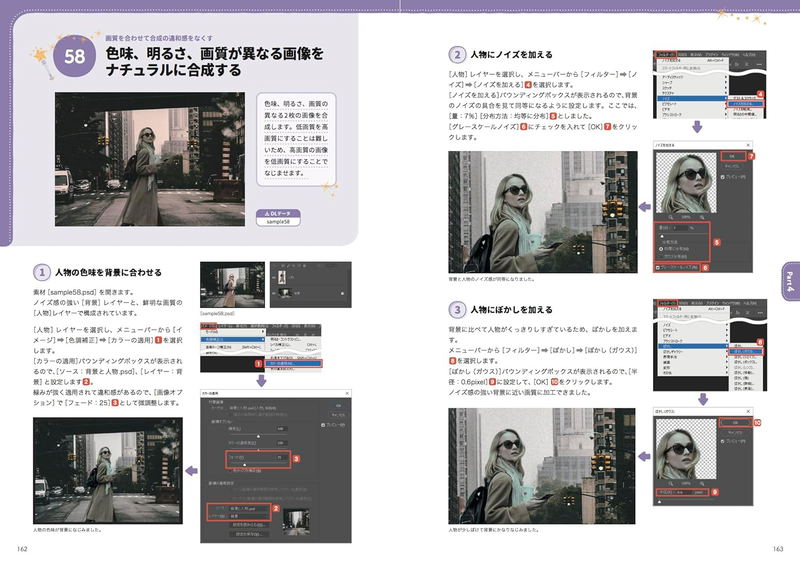Toggle the Neutralize checkbox below Fade slider
This screenshot has width=800, height=565.
tap(231, 471)
